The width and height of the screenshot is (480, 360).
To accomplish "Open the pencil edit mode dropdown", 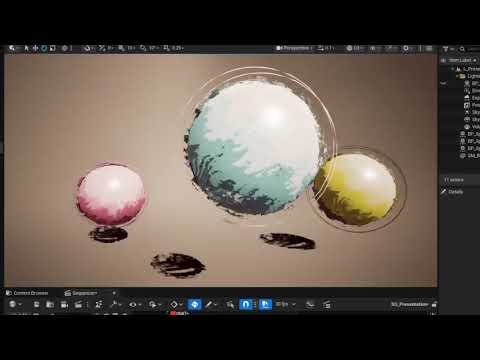I will (x=211, y=304).
